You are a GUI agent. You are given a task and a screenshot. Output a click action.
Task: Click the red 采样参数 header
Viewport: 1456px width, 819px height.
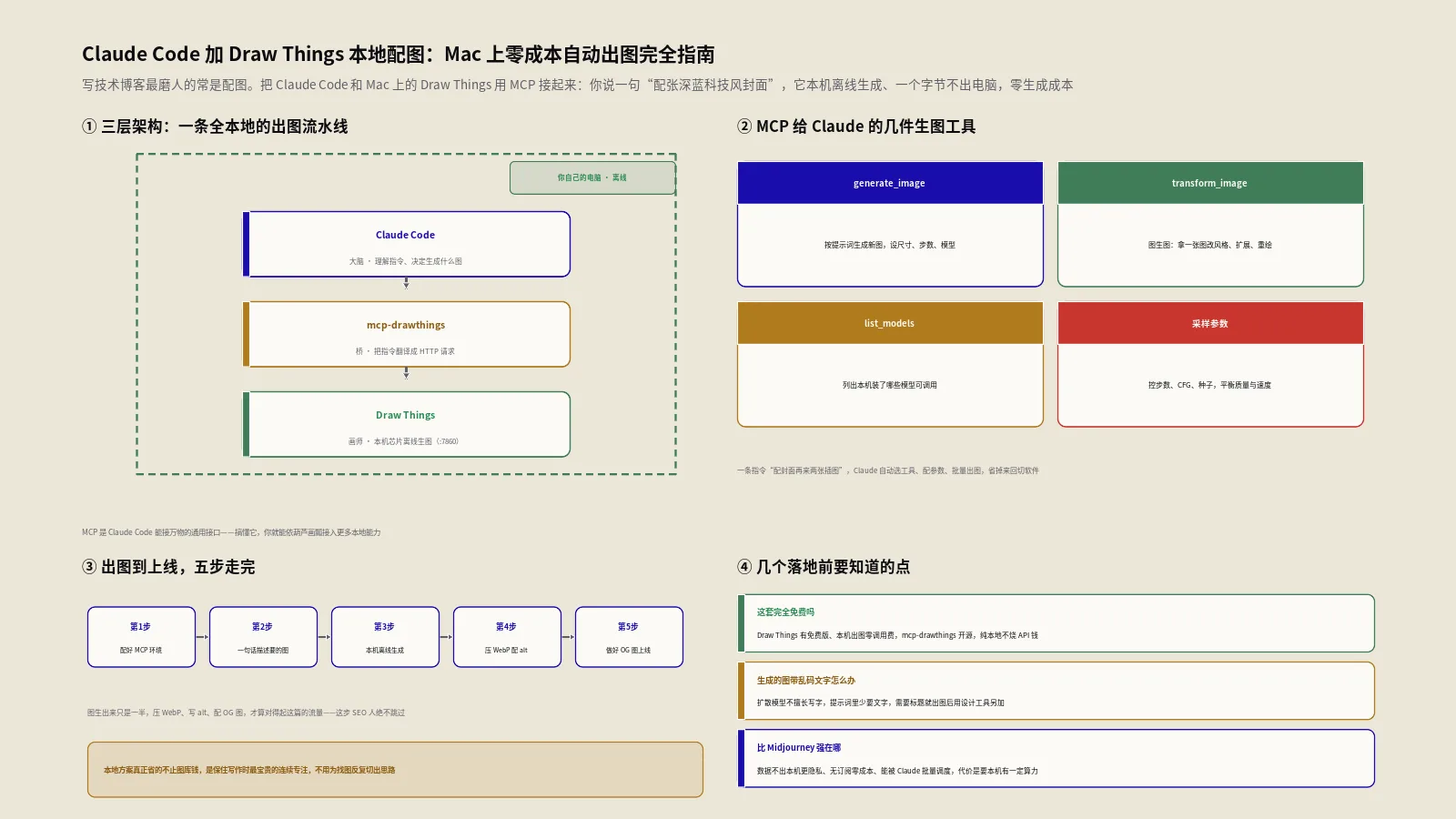pyautogui.click(x=1210, y=323)
